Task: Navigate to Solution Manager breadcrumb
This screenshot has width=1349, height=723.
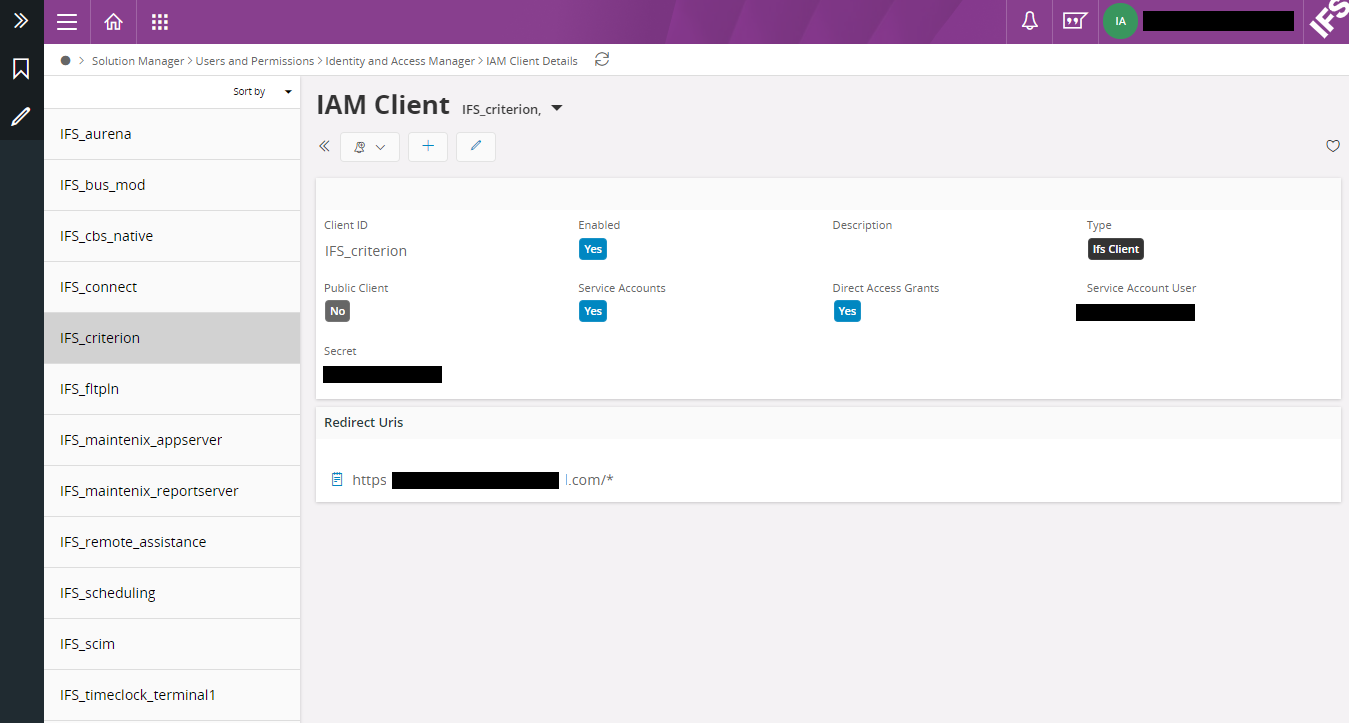Action: pyautogui.click(x=138, y=61)
